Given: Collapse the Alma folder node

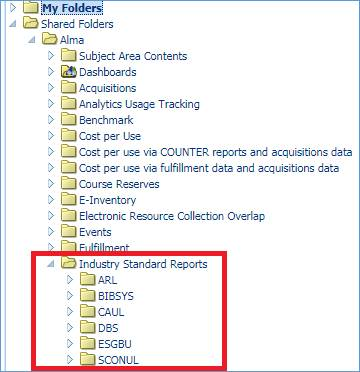Looking at the screenshot, I should coord(32,40).
